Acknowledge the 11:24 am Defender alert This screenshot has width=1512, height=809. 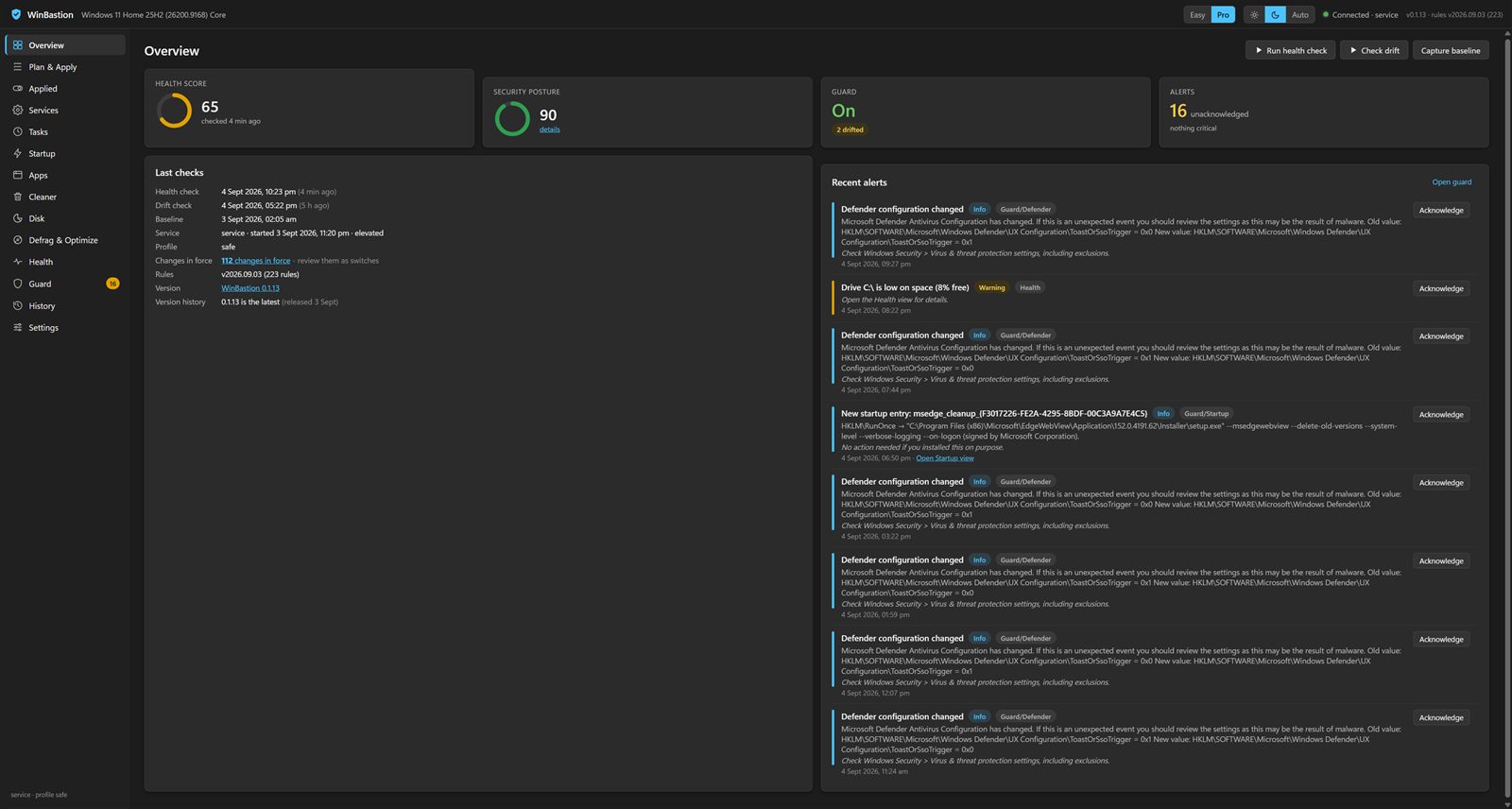point(1441,717)
